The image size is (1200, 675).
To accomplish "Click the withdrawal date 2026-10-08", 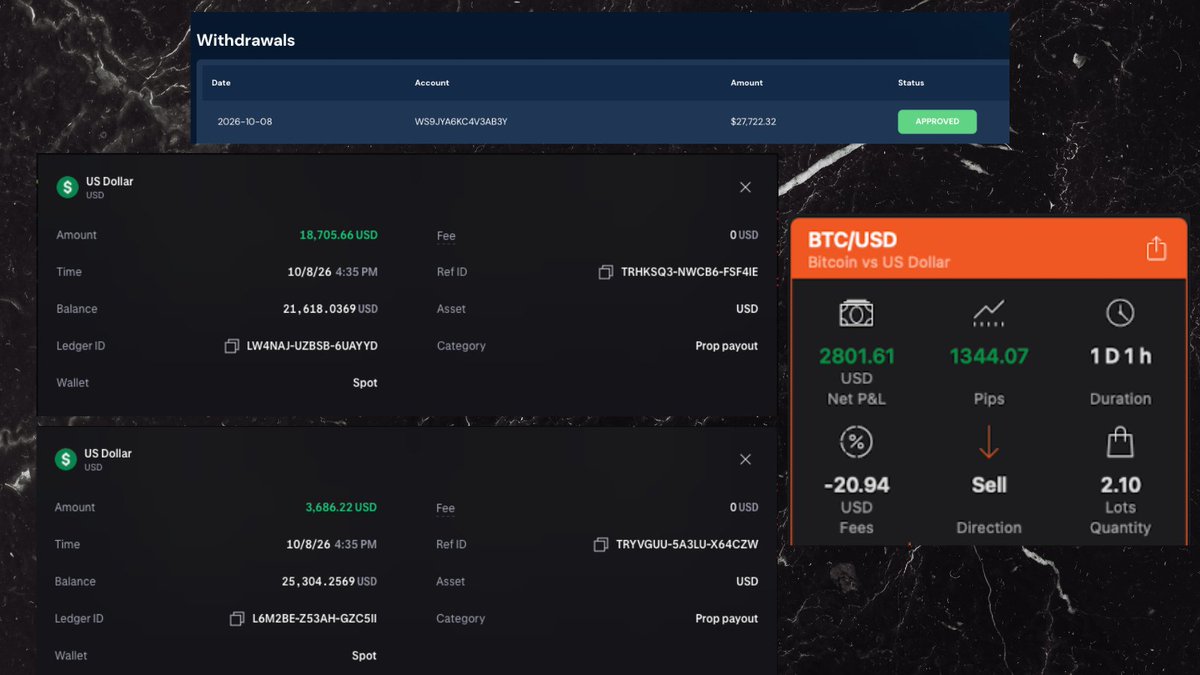I will click(x=245, y=122).
